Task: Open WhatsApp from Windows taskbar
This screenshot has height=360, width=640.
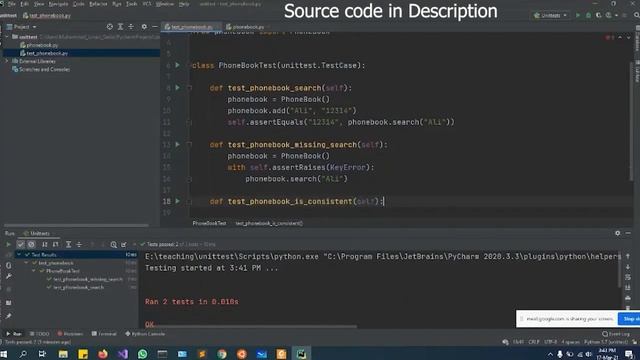Action: (x=142, y=353)
